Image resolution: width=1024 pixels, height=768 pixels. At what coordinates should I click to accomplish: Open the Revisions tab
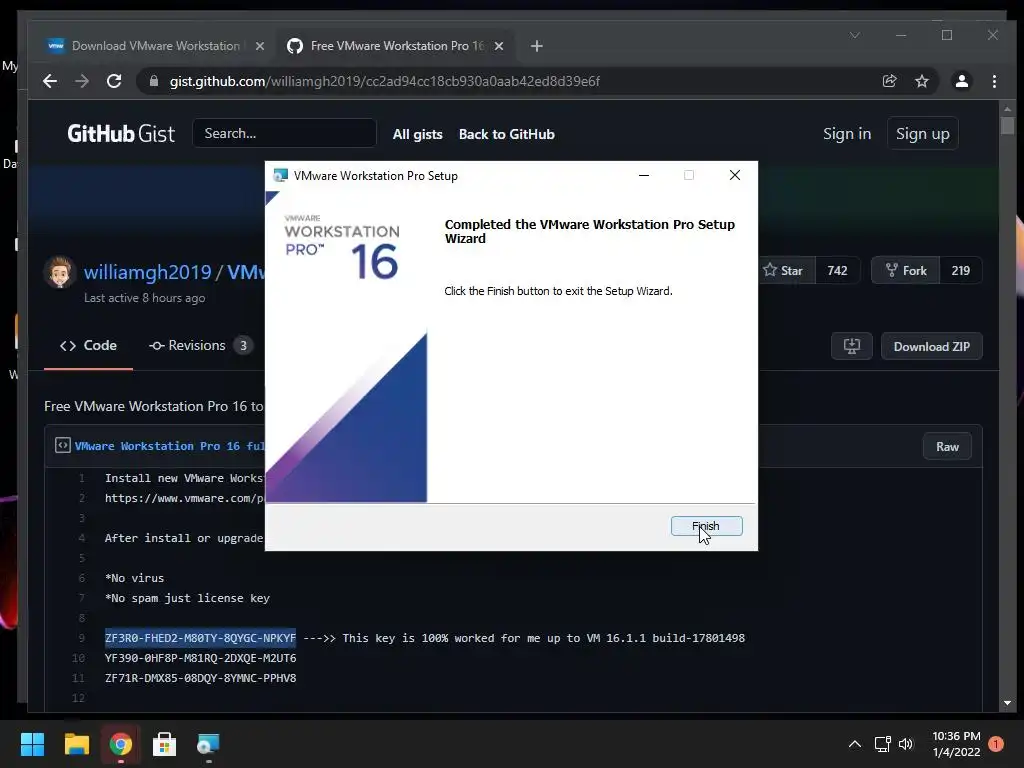(200, 345)
